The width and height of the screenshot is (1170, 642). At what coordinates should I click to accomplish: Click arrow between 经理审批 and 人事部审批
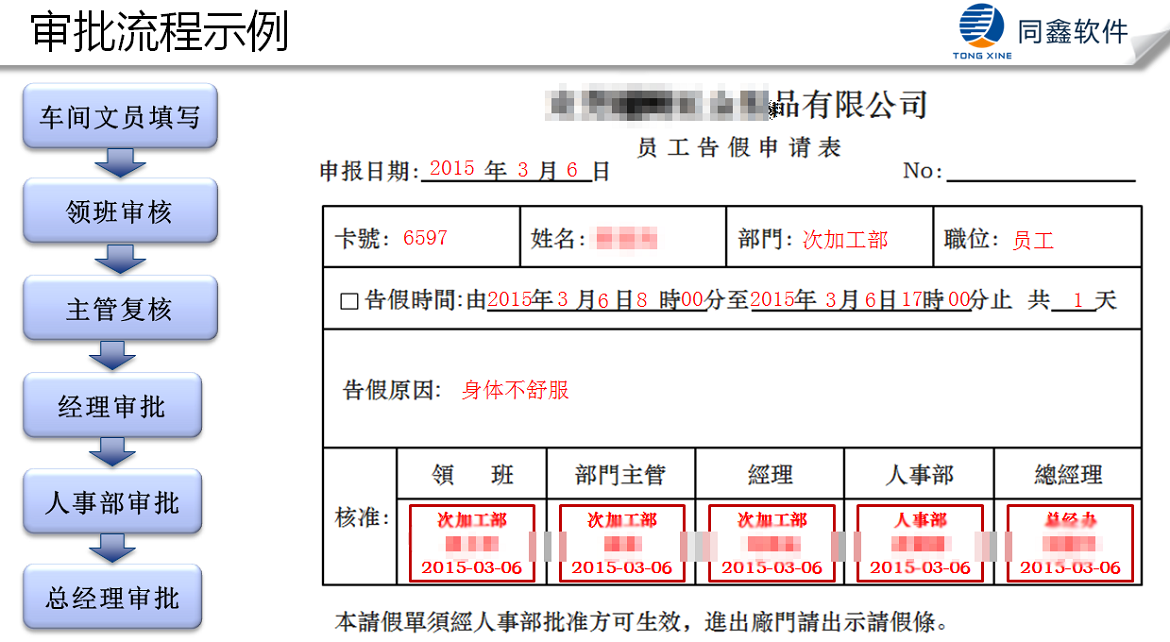pos(112,452)
